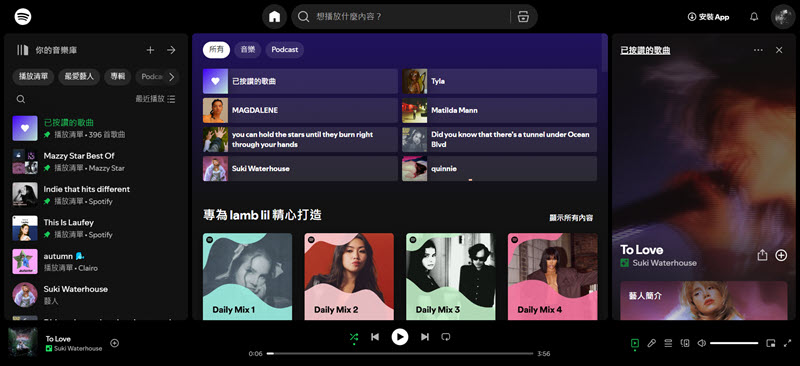Open the Daily Mix 2 card

point(349,277)
